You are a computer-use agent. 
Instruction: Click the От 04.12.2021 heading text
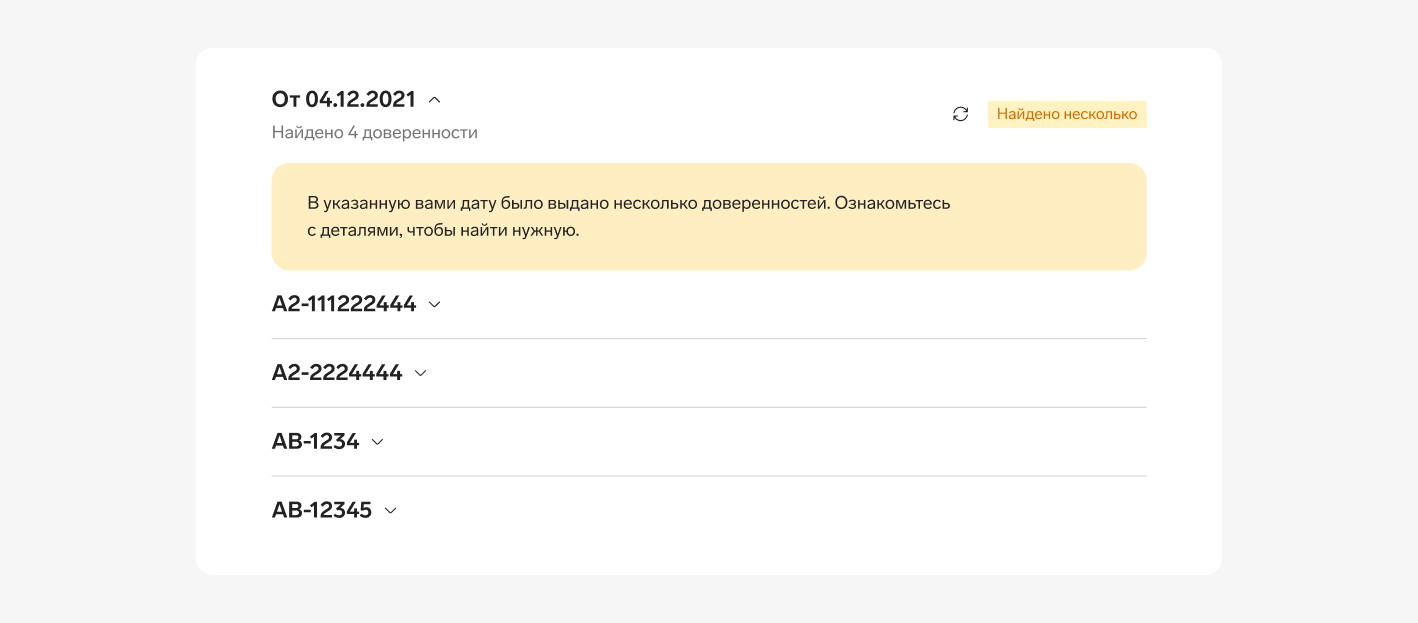coord(343,99)
